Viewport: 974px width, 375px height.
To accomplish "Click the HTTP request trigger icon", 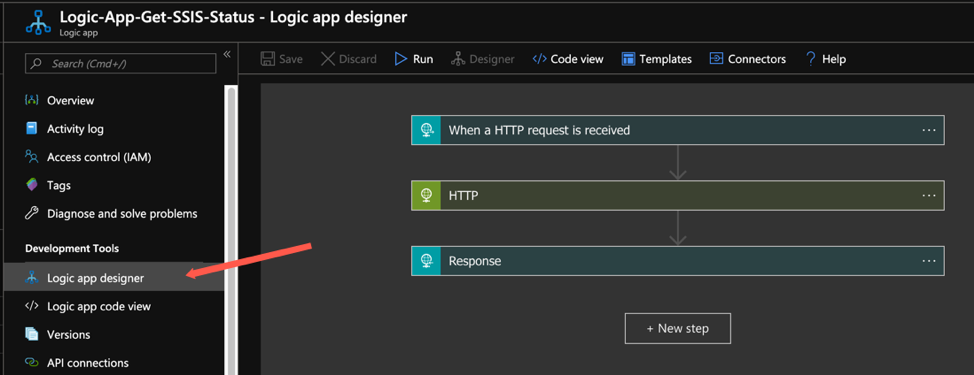I will pos(426,130).
